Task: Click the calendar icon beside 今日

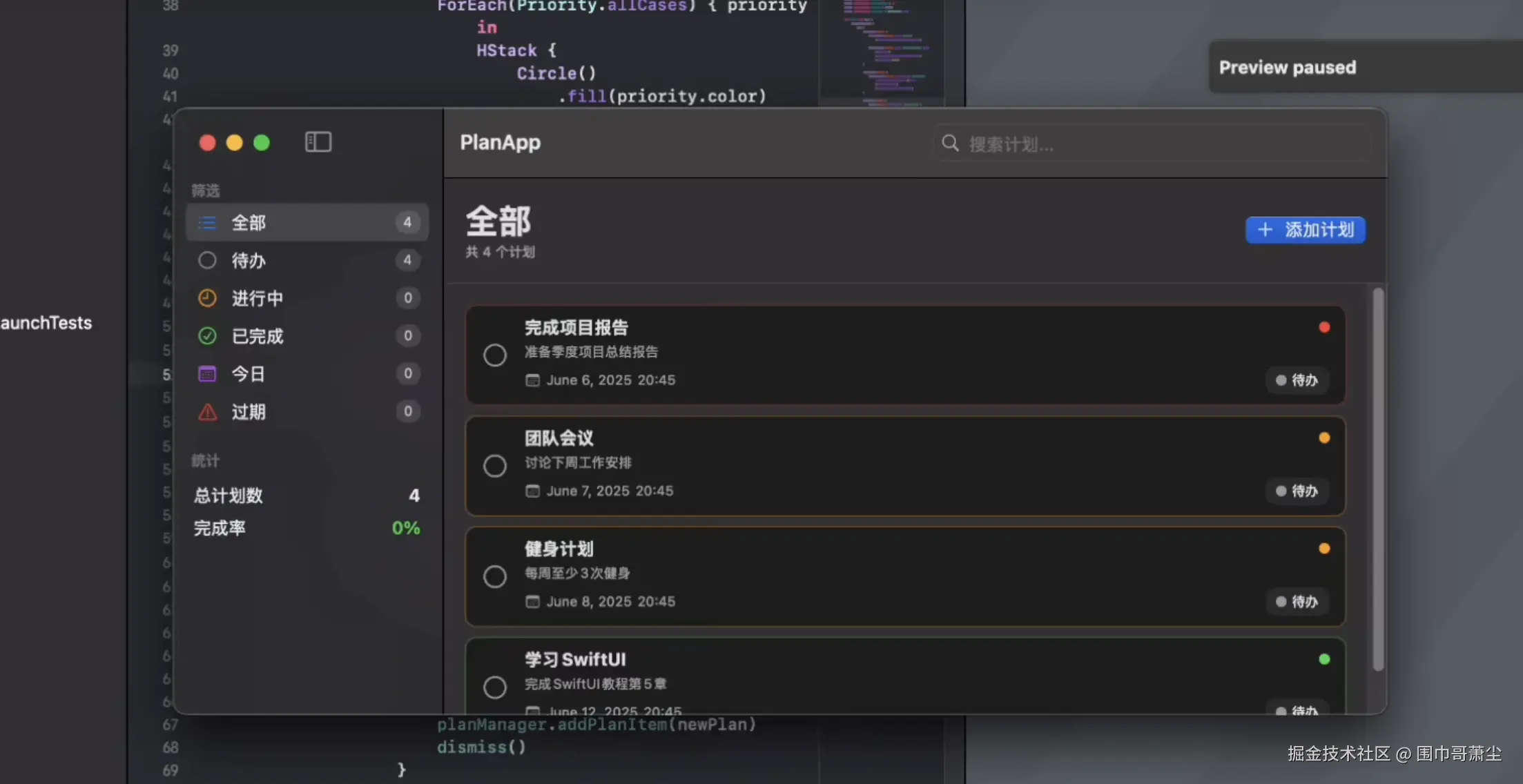Action: click(x=207, y=374)
